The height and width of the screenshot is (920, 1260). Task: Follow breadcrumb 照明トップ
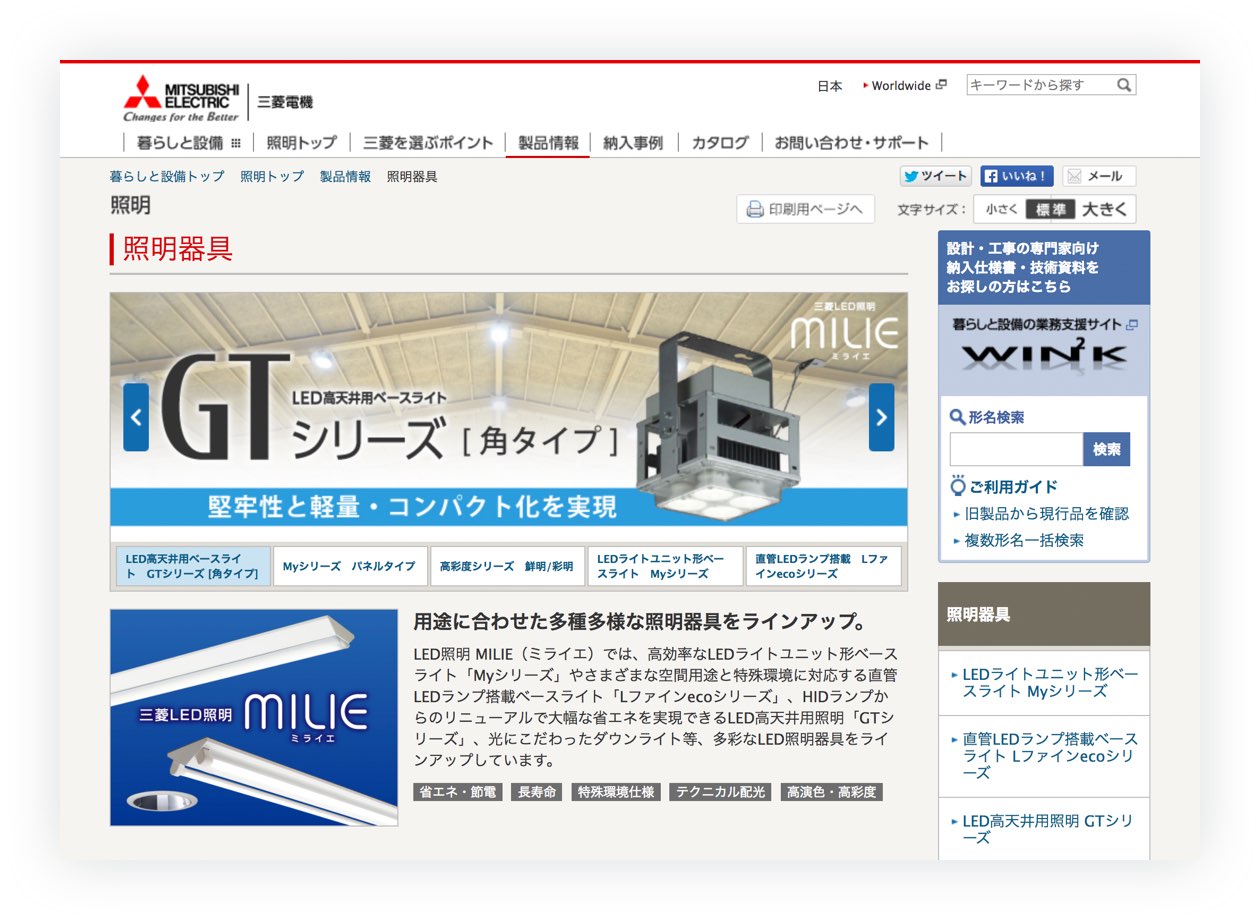(x=272, y=176)
